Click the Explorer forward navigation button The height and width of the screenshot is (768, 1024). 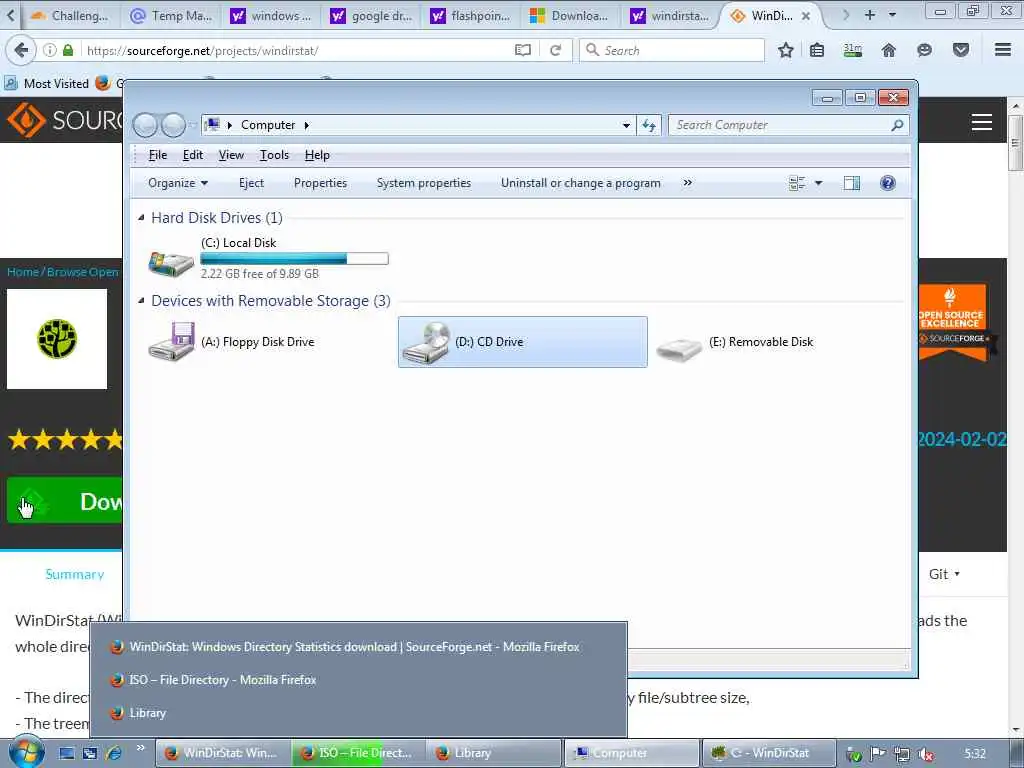point(173,125)
